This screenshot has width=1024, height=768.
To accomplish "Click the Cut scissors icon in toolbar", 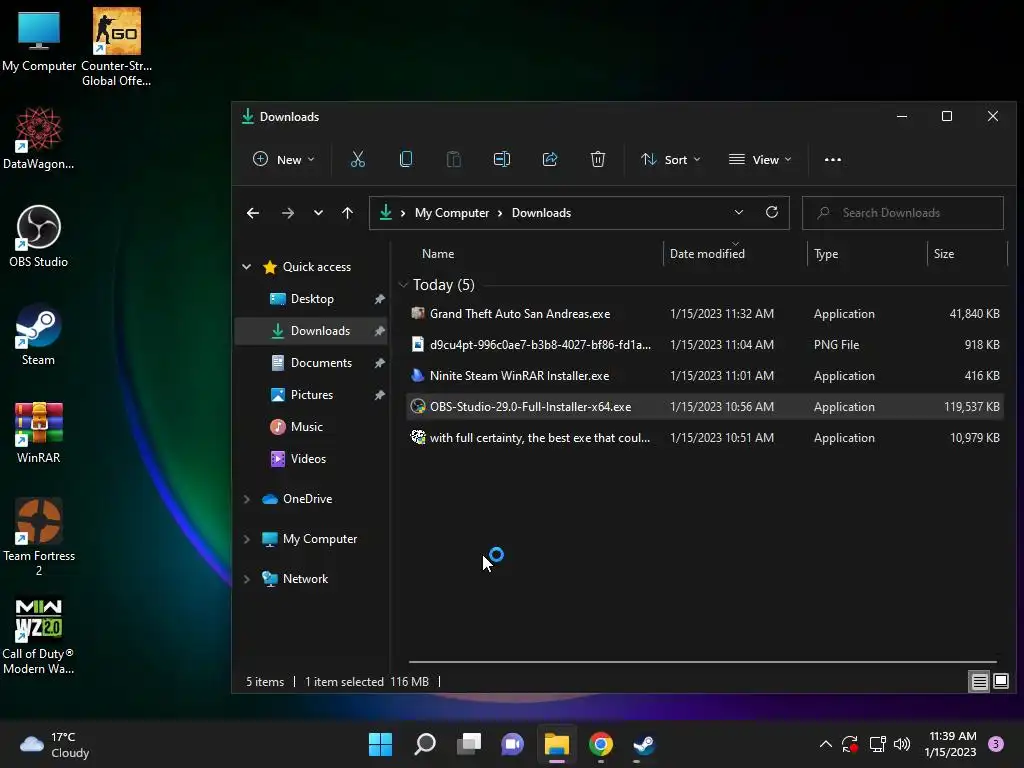I will coord(357,159).
